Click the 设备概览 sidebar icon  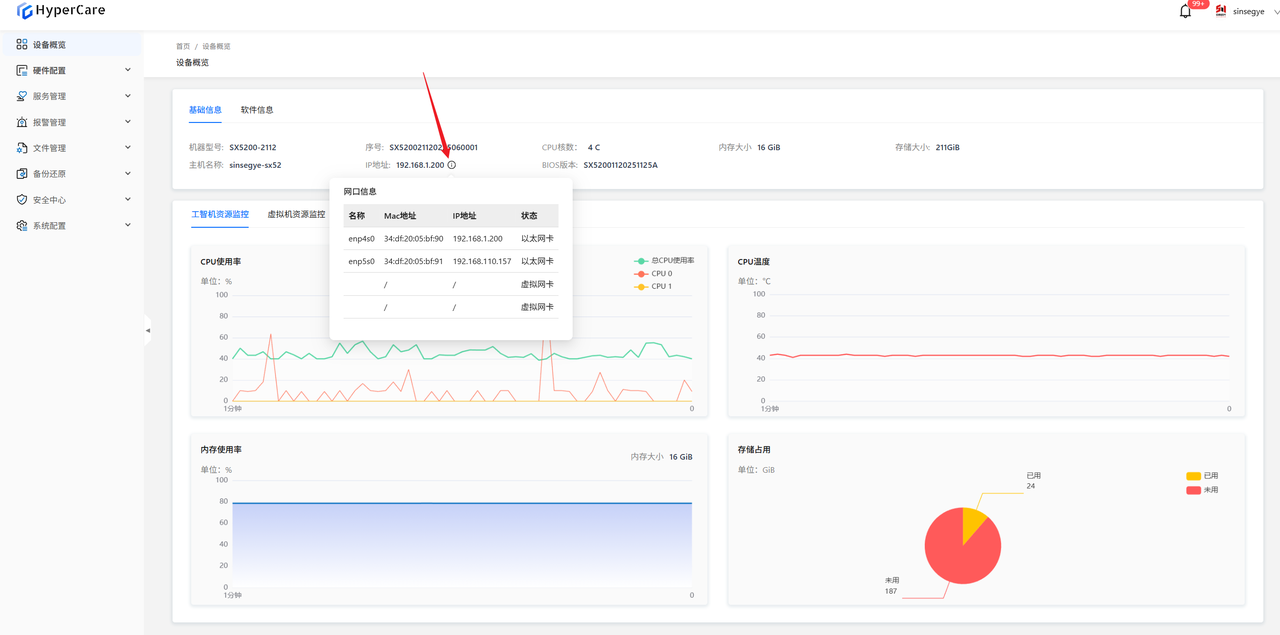coord(22,45)
